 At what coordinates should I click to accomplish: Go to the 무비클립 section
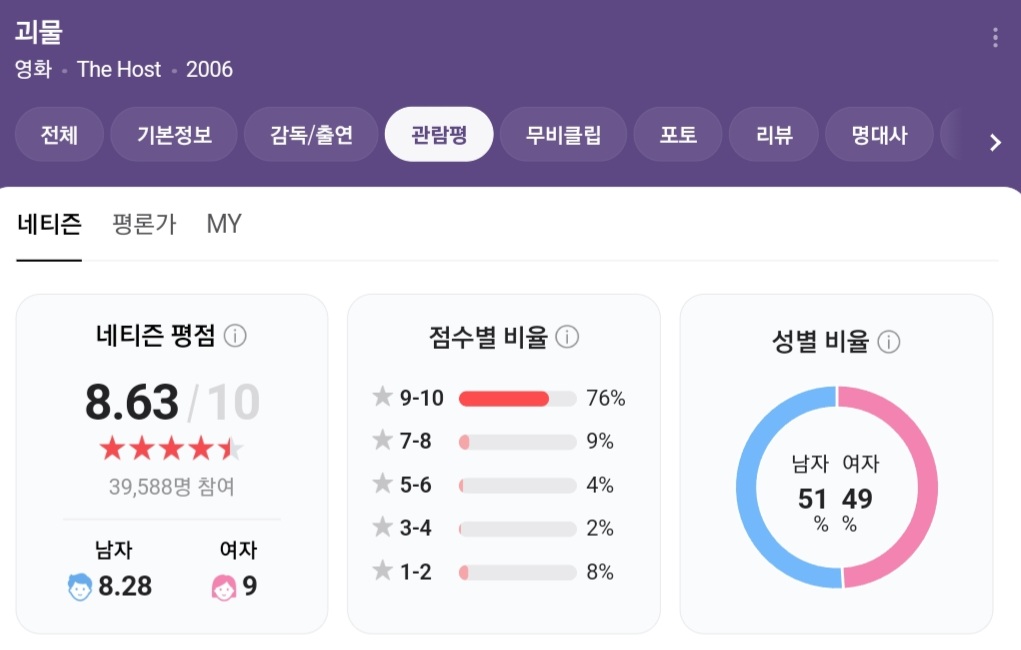[x=564, y=132]
